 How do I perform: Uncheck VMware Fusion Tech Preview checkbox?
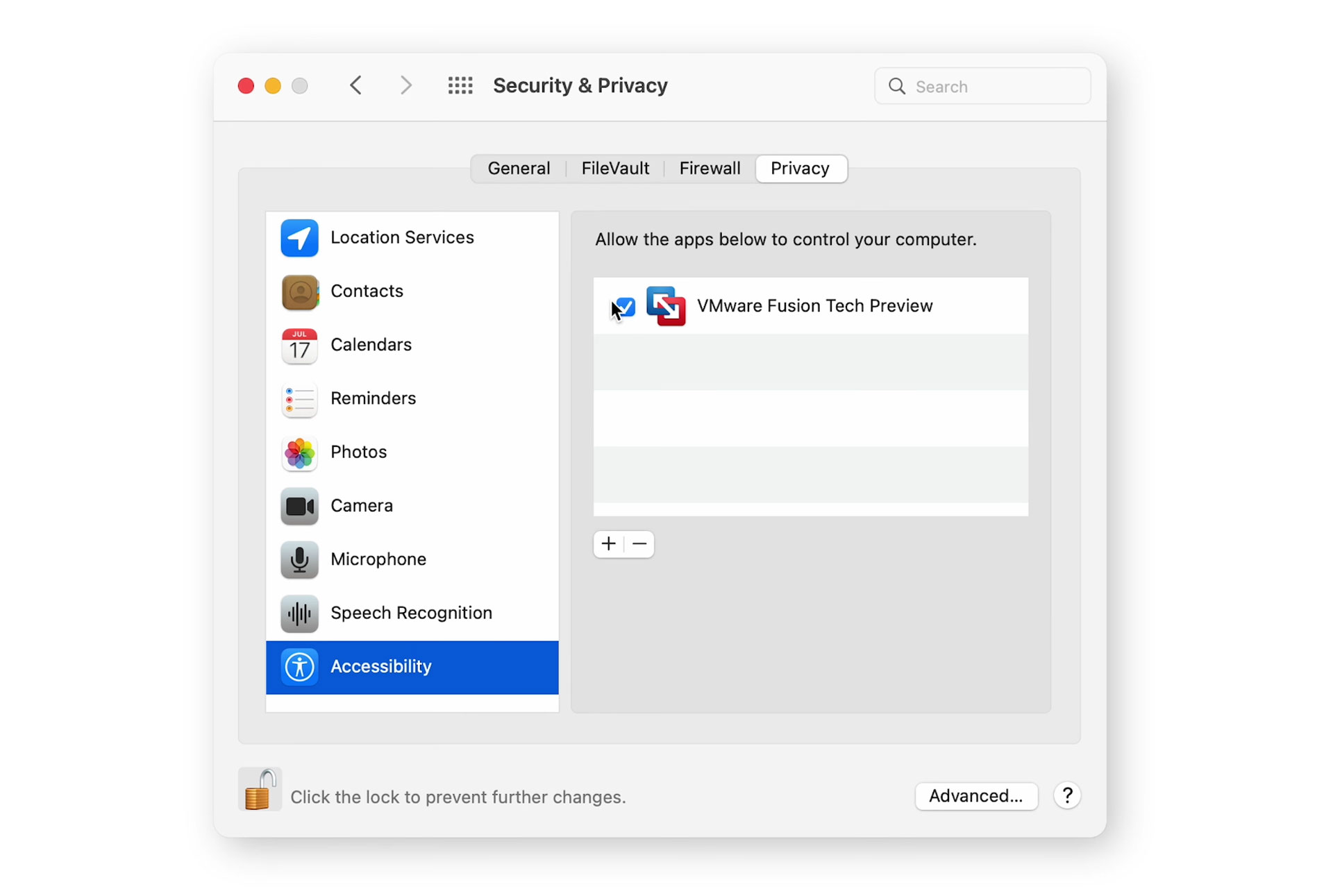tap(625, 306)
